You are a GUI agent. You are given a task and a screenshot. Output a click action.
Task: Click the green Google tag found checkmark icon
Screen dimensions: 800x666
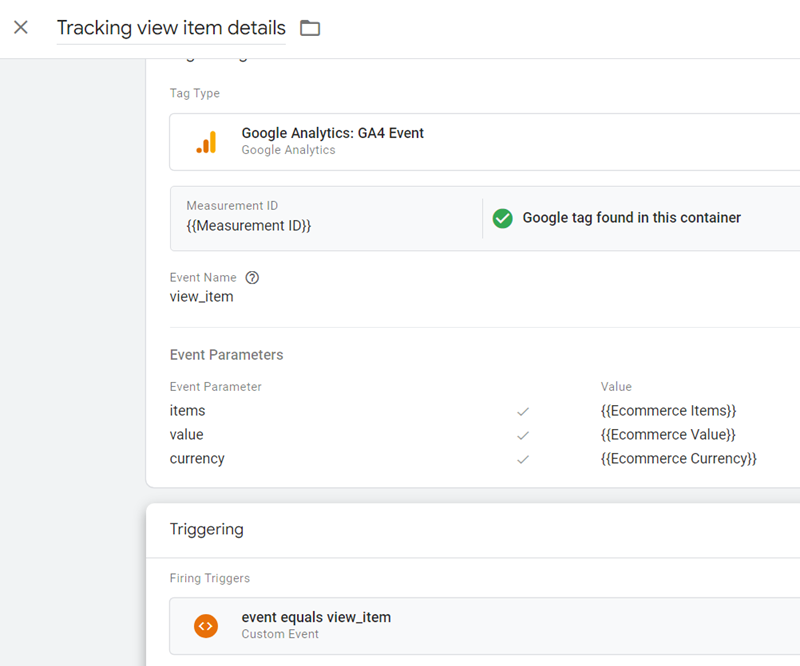503,218
